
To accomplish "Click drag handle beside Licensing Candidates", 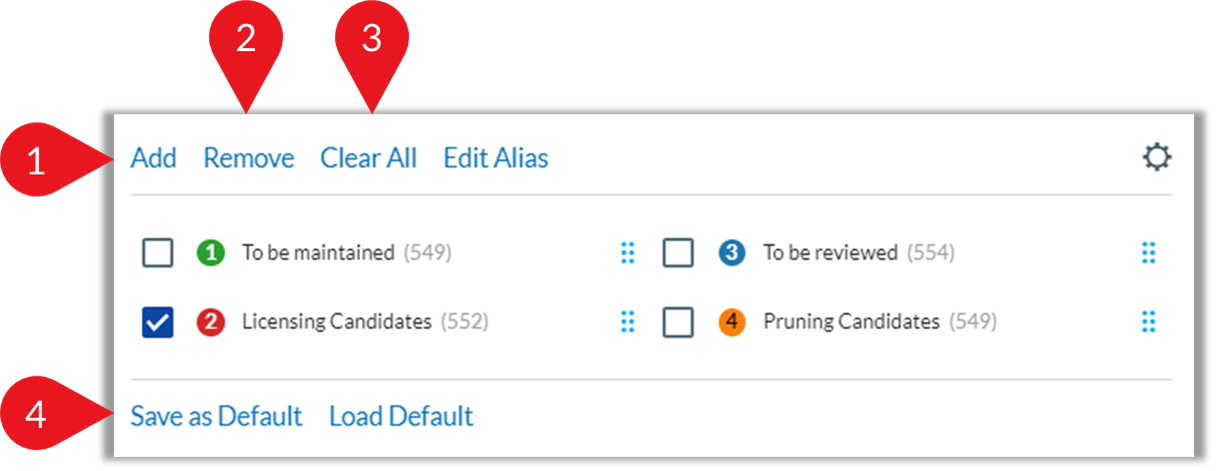I will 628,322.
